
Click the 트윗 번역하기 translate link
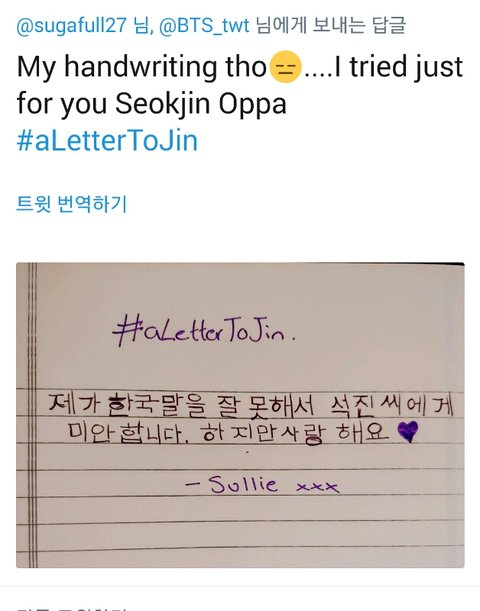click(x=71, y=204)
